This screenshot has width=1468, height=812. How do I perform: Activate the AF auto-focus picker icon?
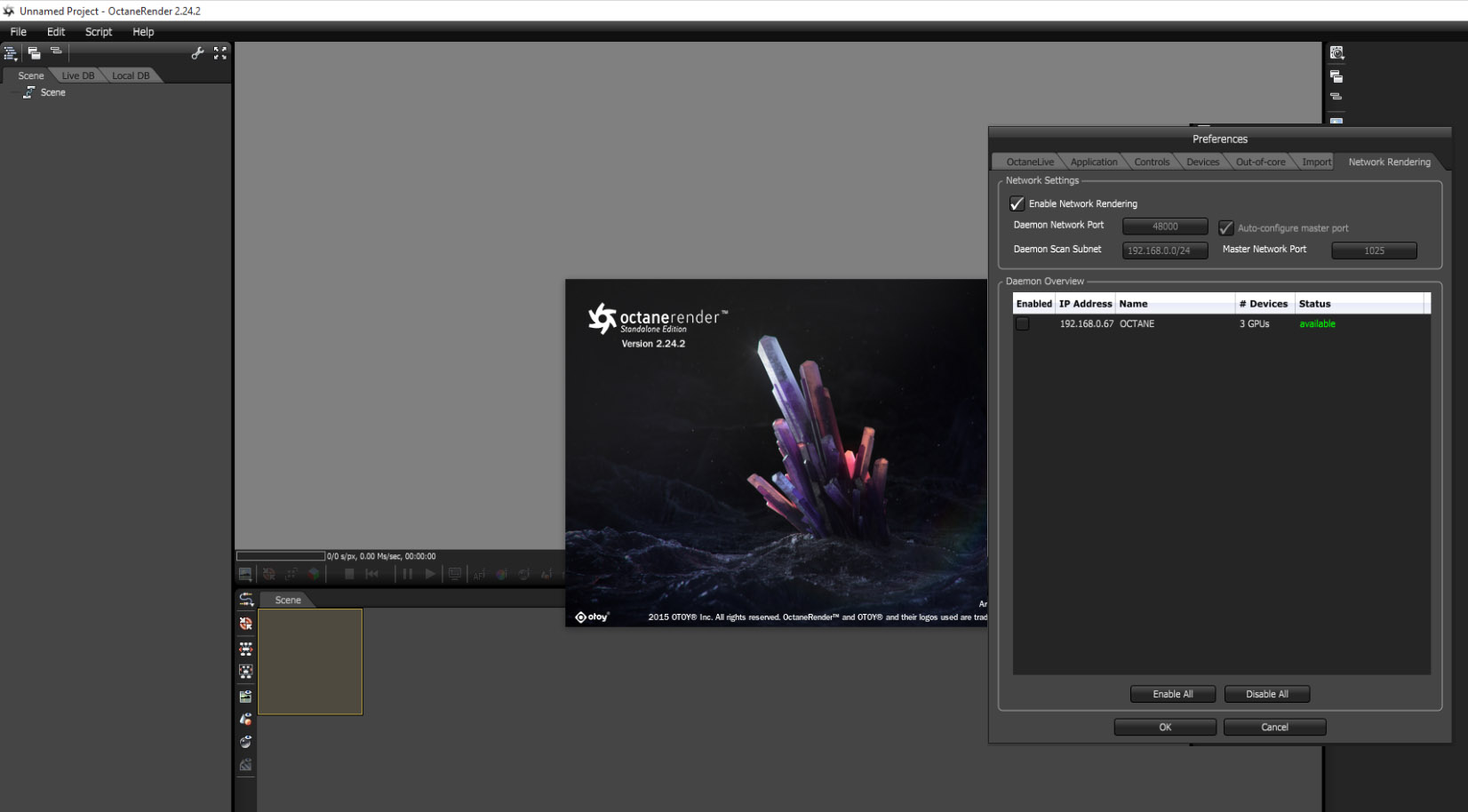click(480, 575)
